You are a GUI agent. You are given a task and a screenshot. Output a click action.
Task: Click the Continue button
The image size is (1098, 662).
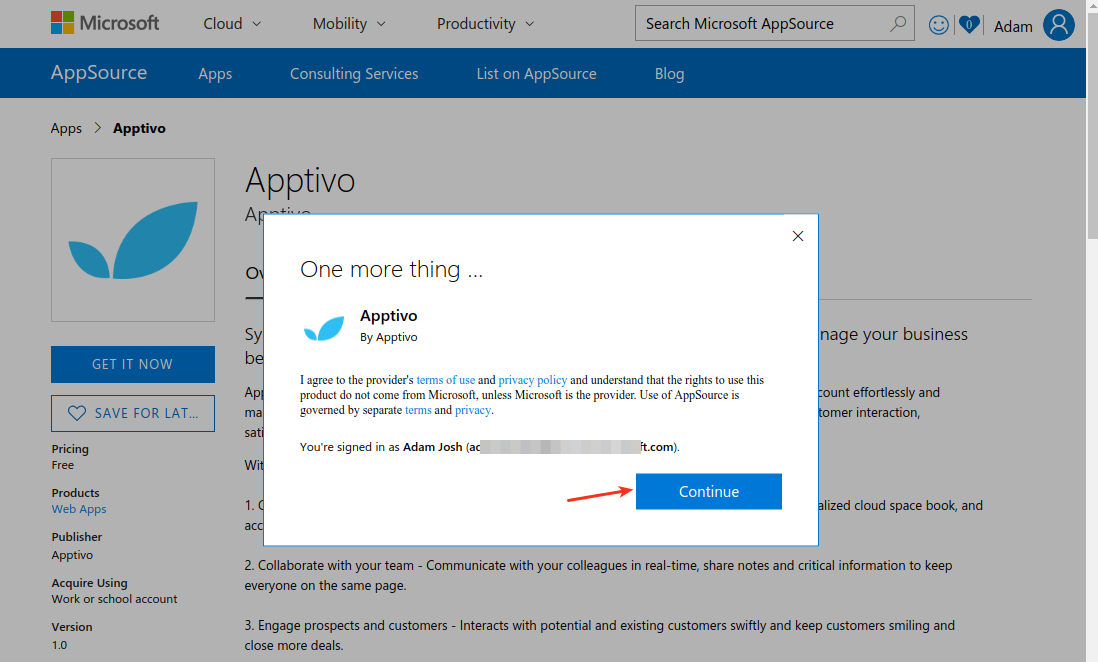709,491
